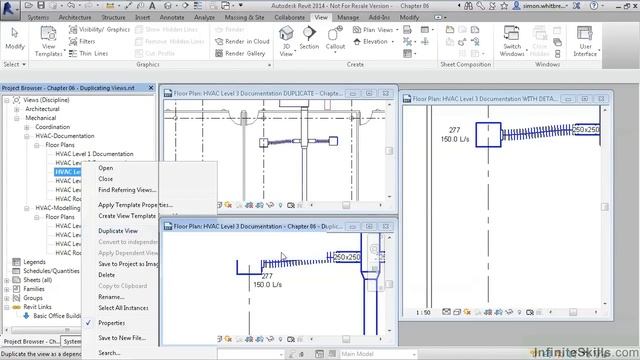Choose Rename... from context menu

pos(111,297)
